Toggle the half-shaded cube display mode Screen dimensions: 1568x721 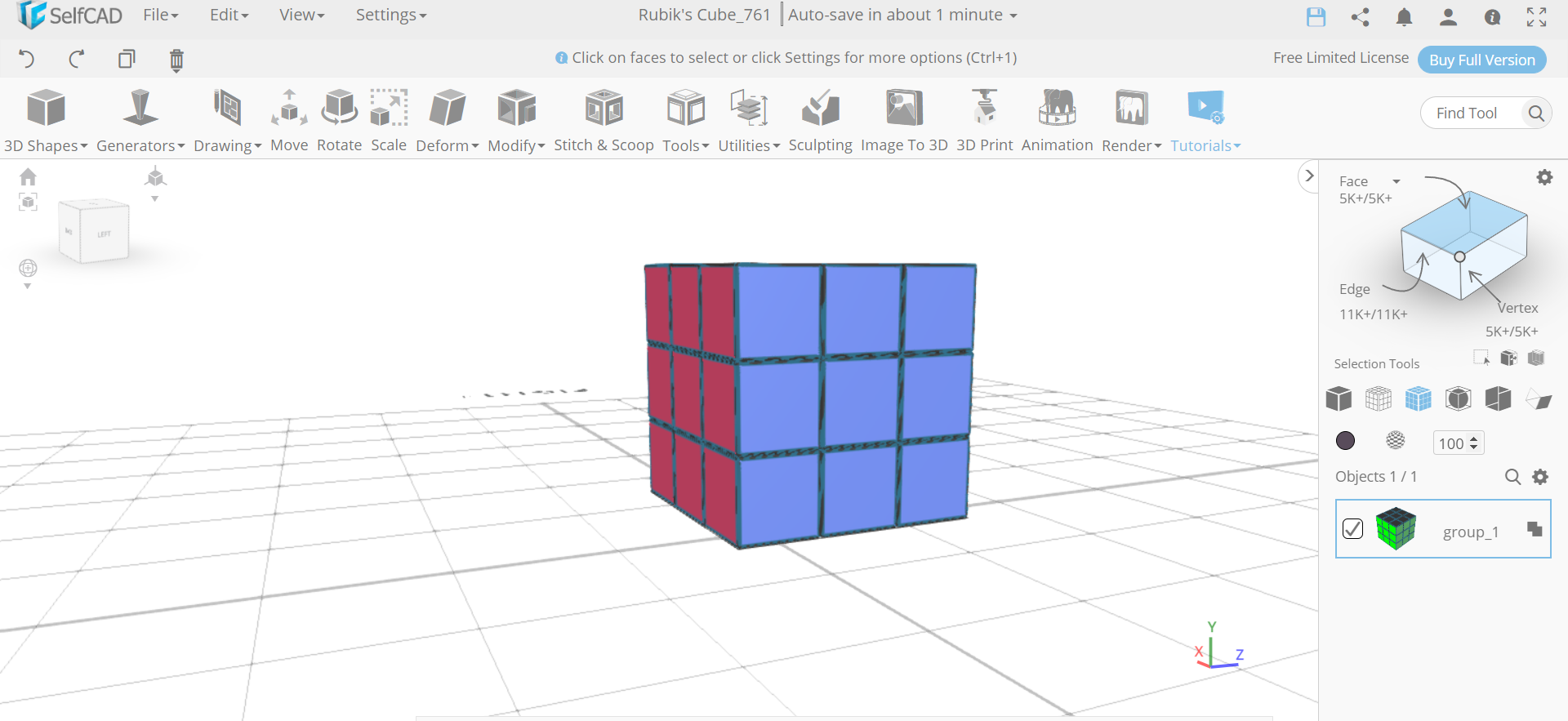point(1498,398)
